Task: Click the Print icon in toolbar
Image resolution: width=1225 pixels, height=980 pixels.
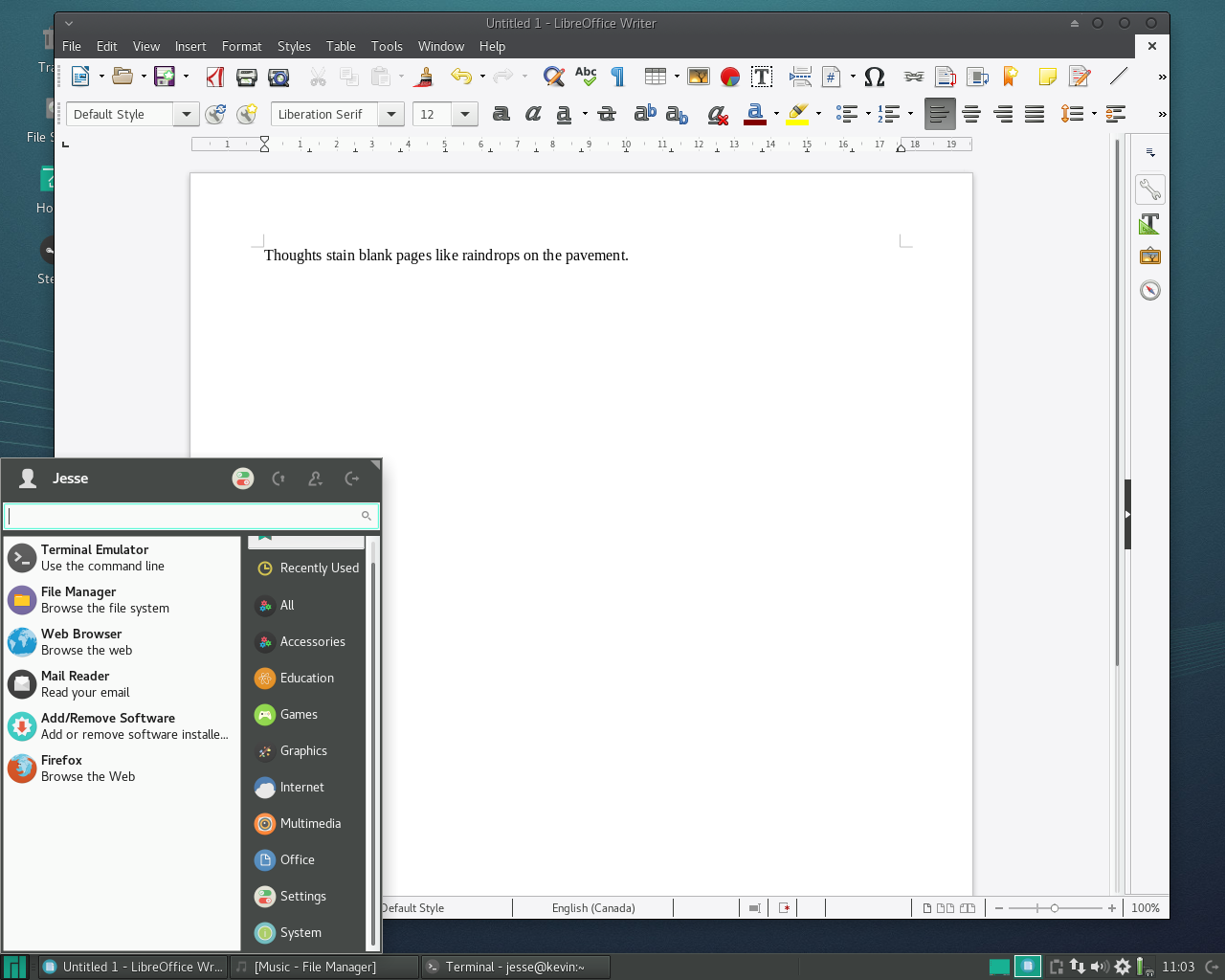Action: [247, 77]
